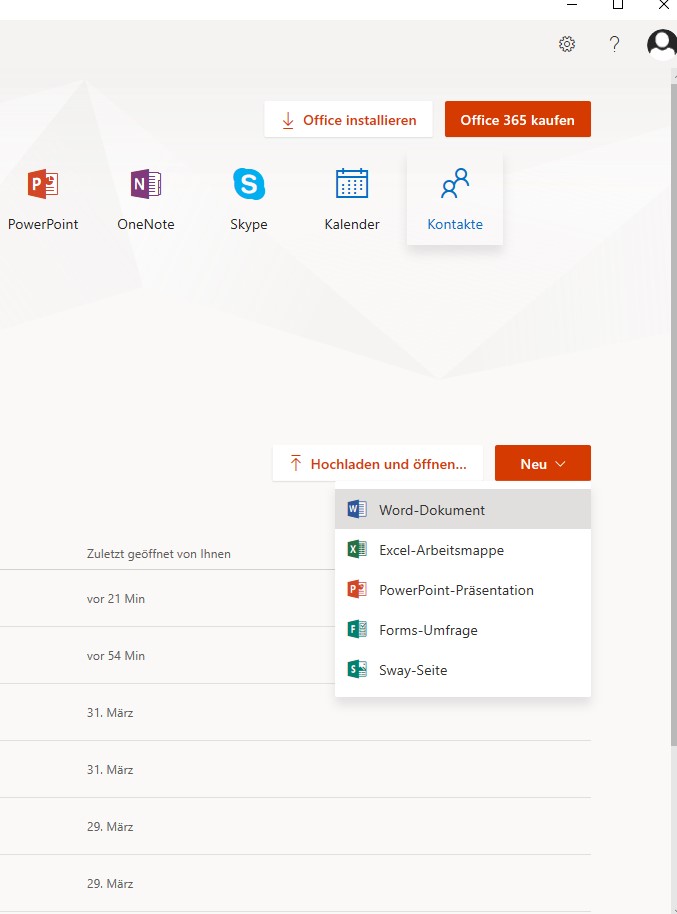Minimize the browser window

572,5
